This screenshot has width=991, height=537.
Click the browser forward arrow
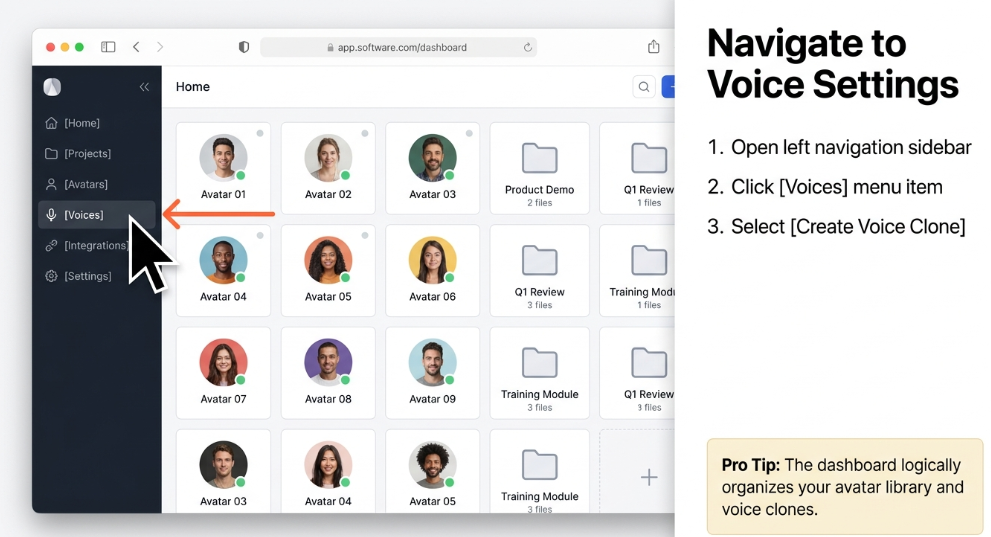(x=160, y=47)
